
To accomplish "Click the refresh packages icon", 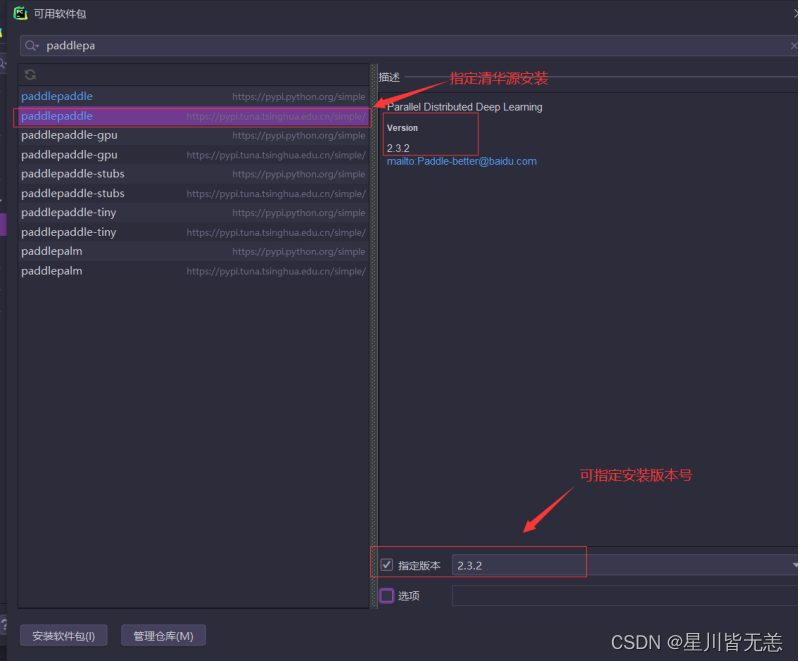I will 30,75.
